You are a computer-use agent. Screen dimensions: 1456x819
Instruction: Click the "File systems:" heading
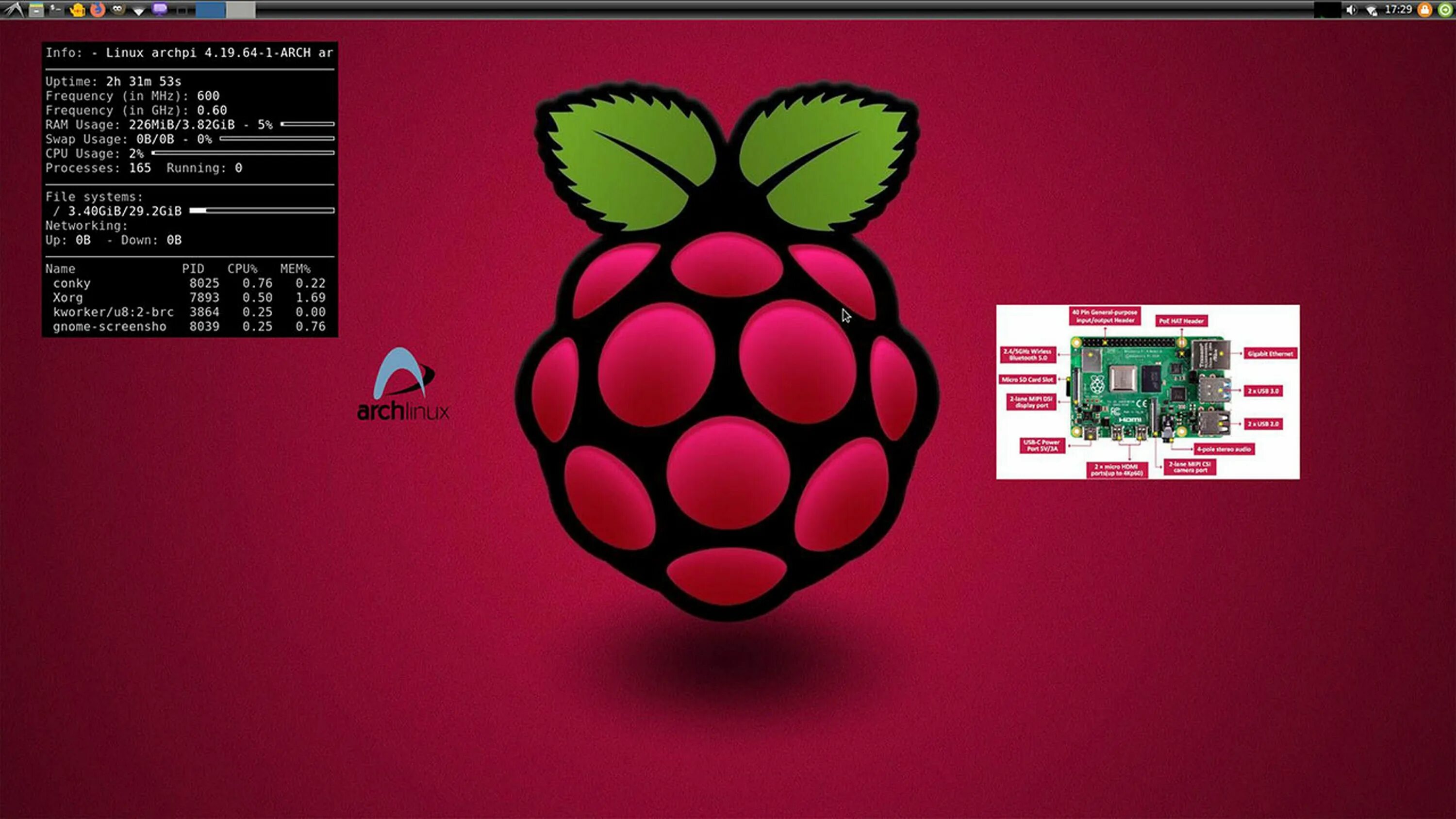tap(94, 197)
